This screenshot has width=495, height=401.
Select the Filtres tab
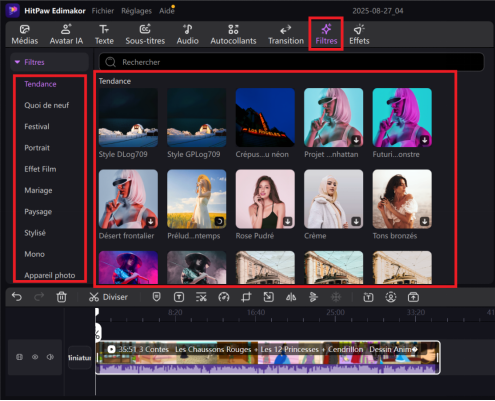pos(326,34)
